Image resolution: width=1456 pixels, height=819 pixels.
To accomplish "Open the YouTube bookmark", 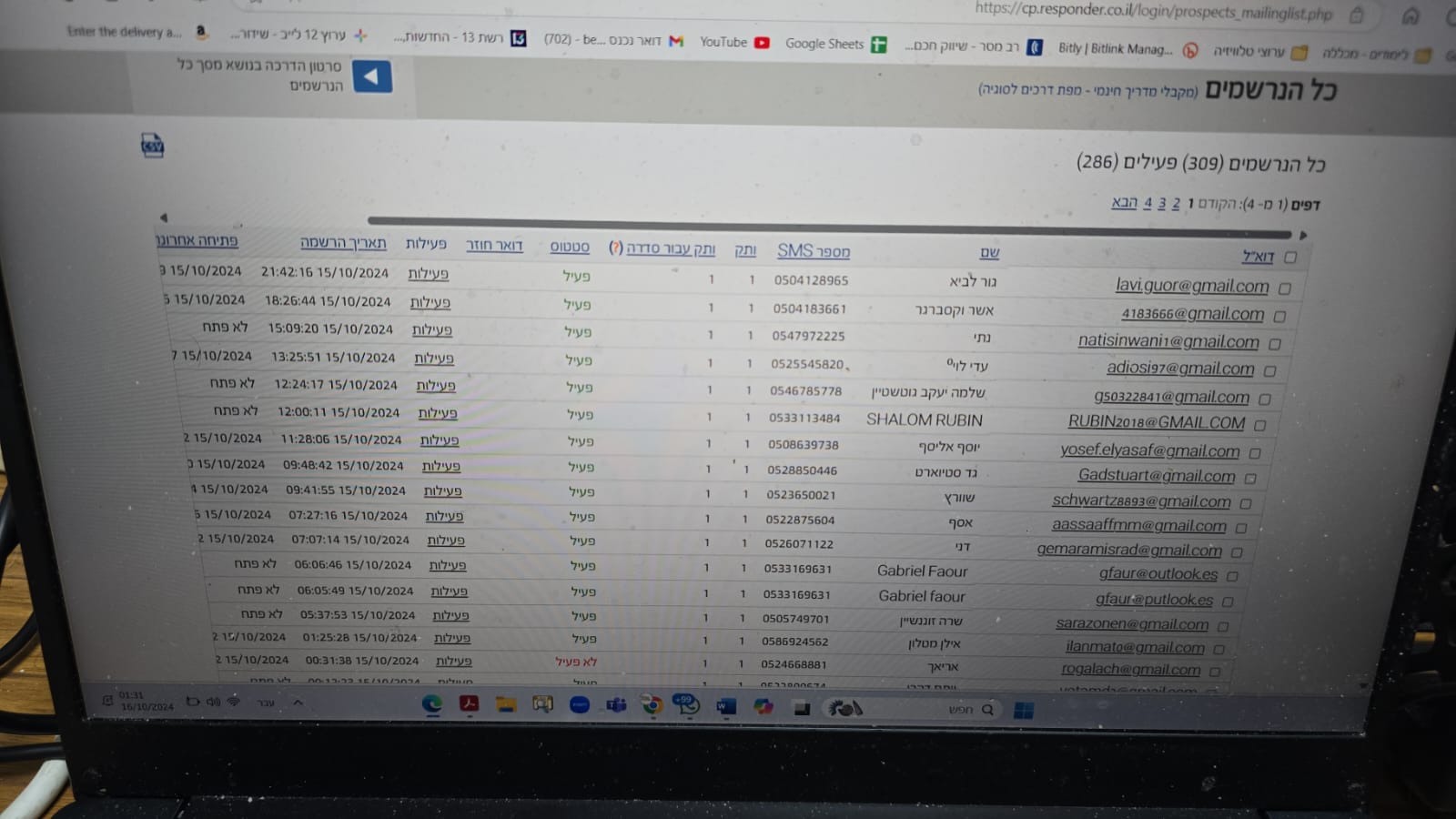I will pyautogui.click(x=734, y=42).
